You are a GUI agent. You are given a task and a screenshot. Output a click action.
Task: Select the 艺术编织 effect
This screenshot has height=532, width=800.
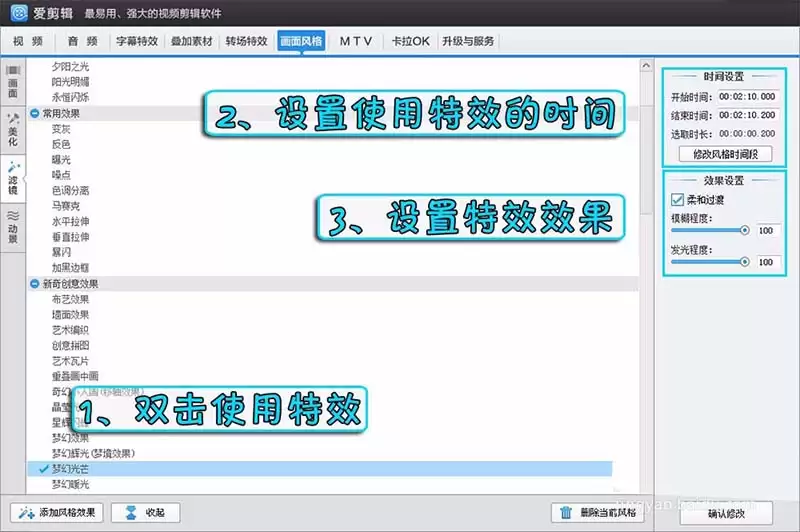click(70, 330)
